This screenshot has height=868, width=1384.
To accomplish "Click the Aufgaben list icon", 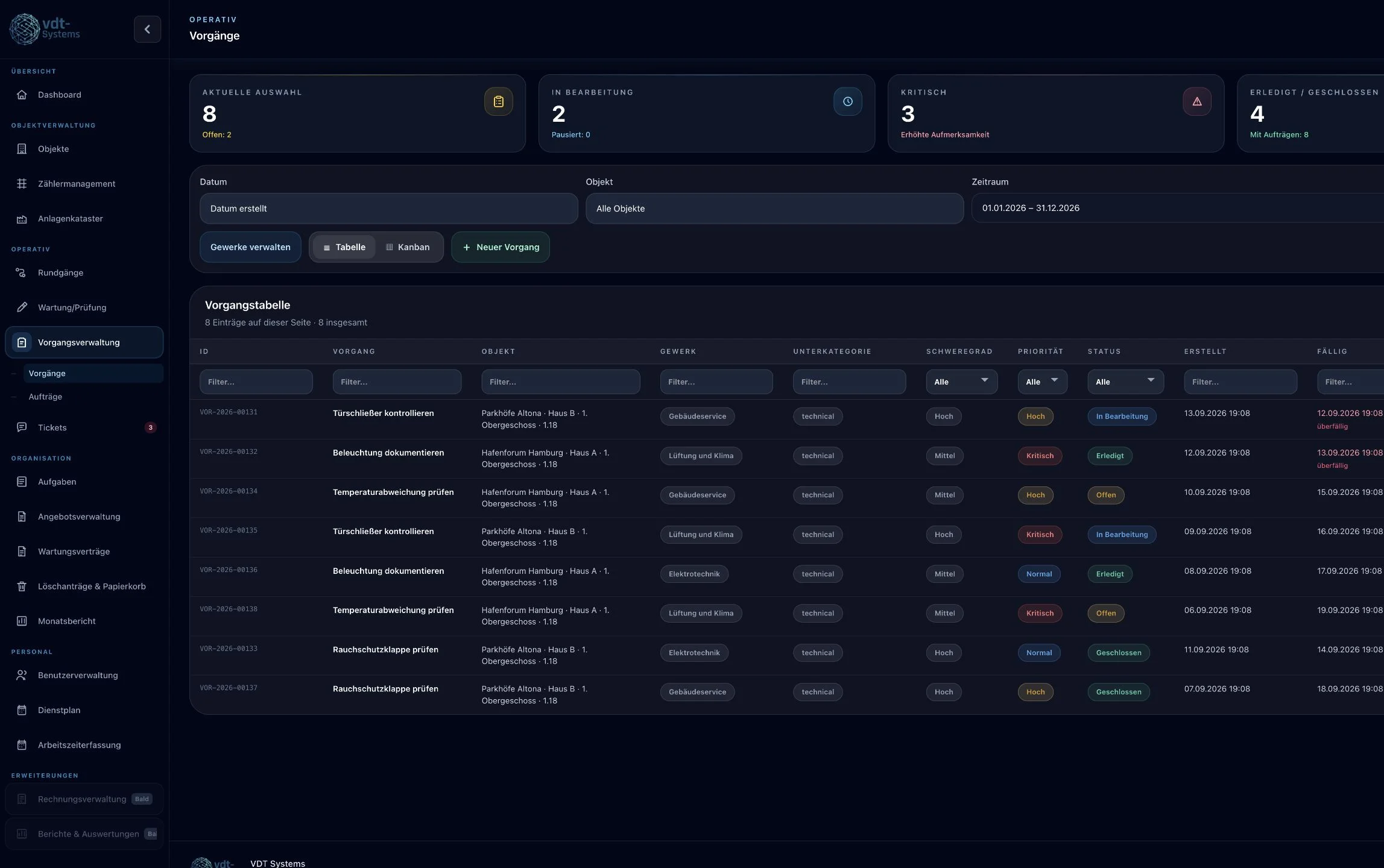I will pyautogui.click(x=22, y=482).
